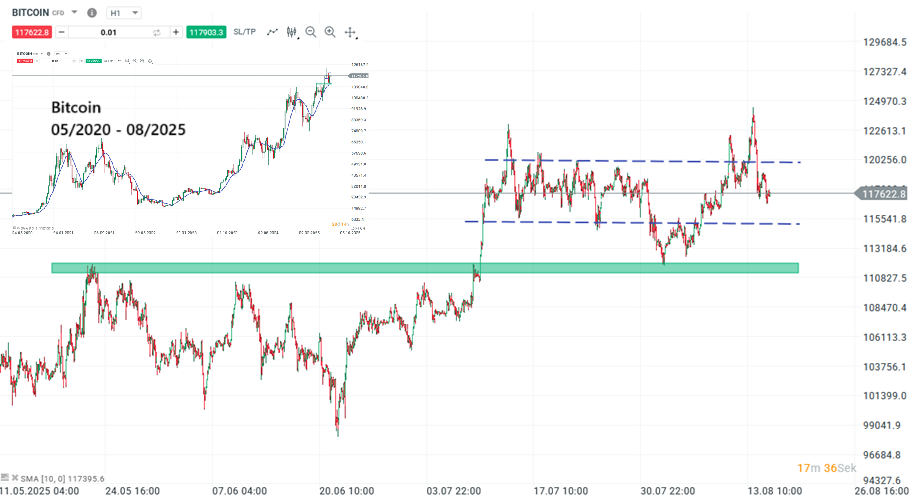Open the BITCOIN CFD instrument selector arrow

[x=74, y=12]
